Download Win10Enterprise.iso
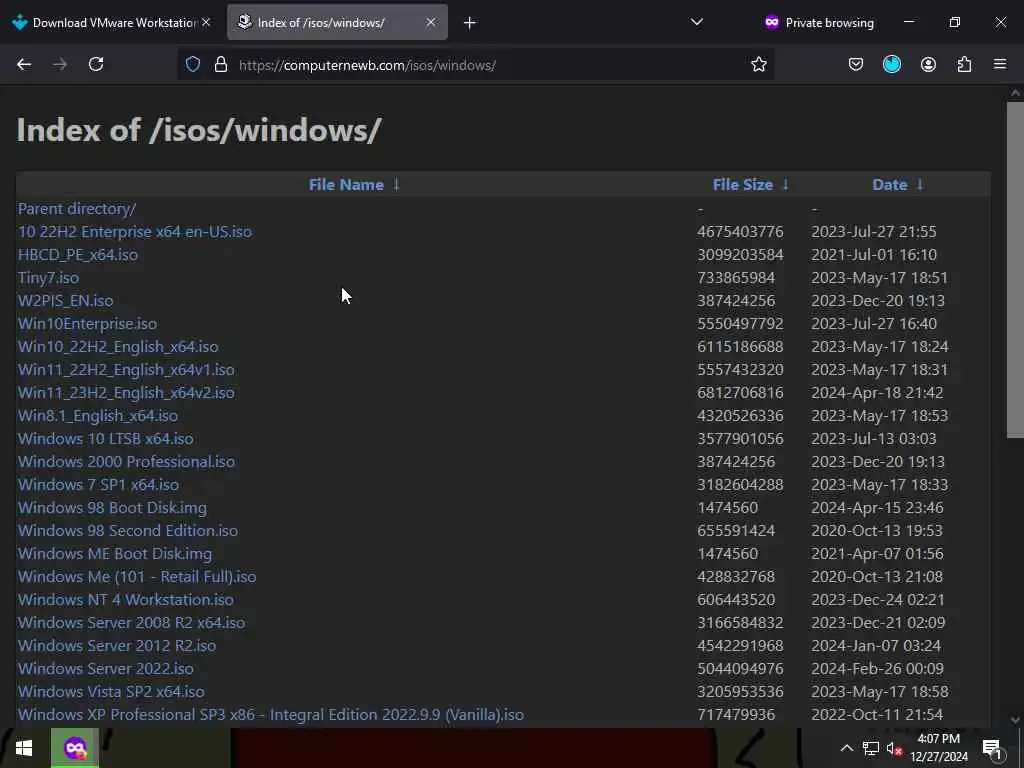Viewport: 1024px width, 768px height. pos(88,323)
